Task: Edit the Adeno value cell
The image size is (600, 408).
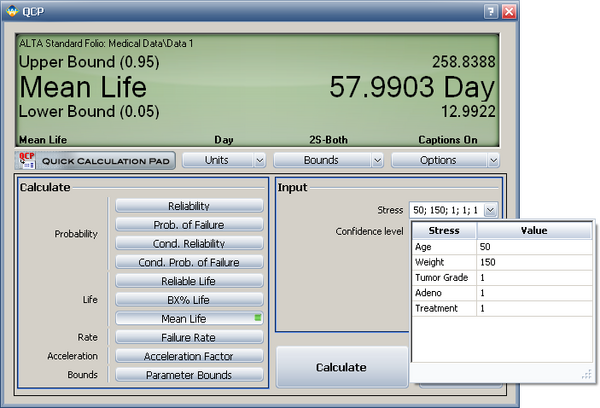Action: point(534,293)
